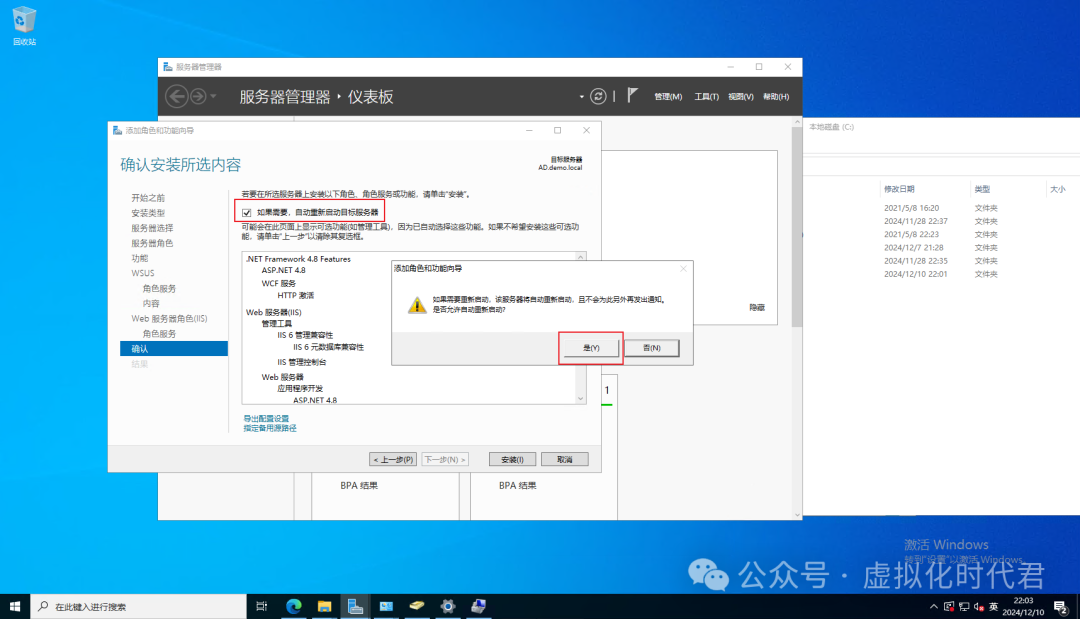Click scroll-down arrow of the features list
This screenshot has height=619, width=1080.
click(581, 398)
